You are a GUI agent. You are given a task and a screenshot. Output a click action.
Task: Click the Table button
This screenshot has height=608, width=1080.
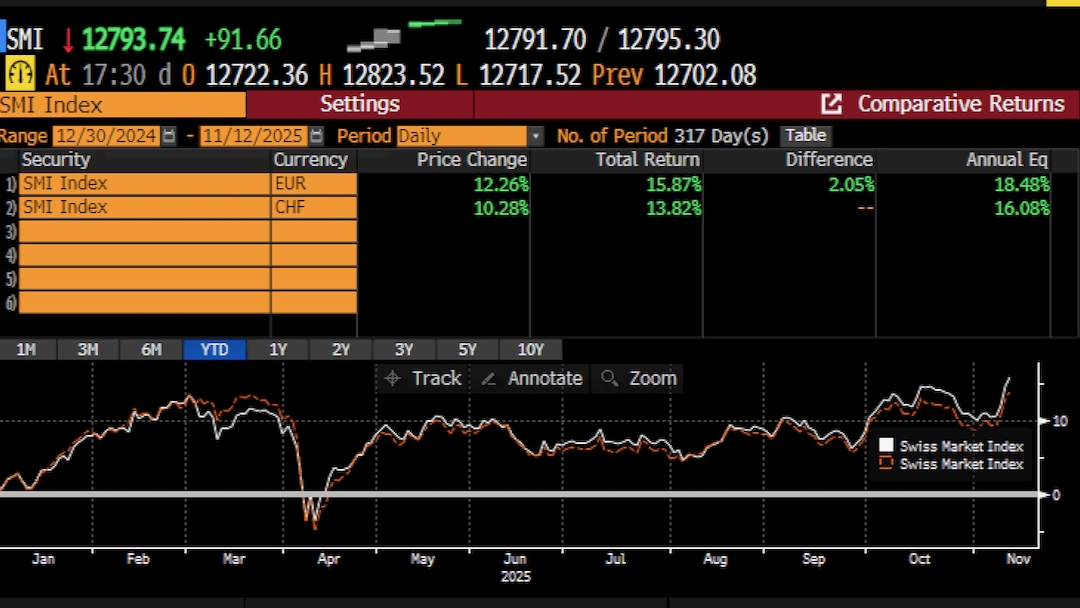coord(805,136)
